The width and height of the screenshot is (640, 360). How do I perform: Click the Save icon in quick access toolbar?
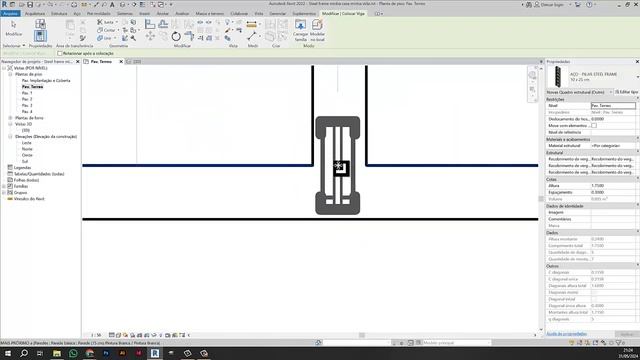[x=30, y=4]
